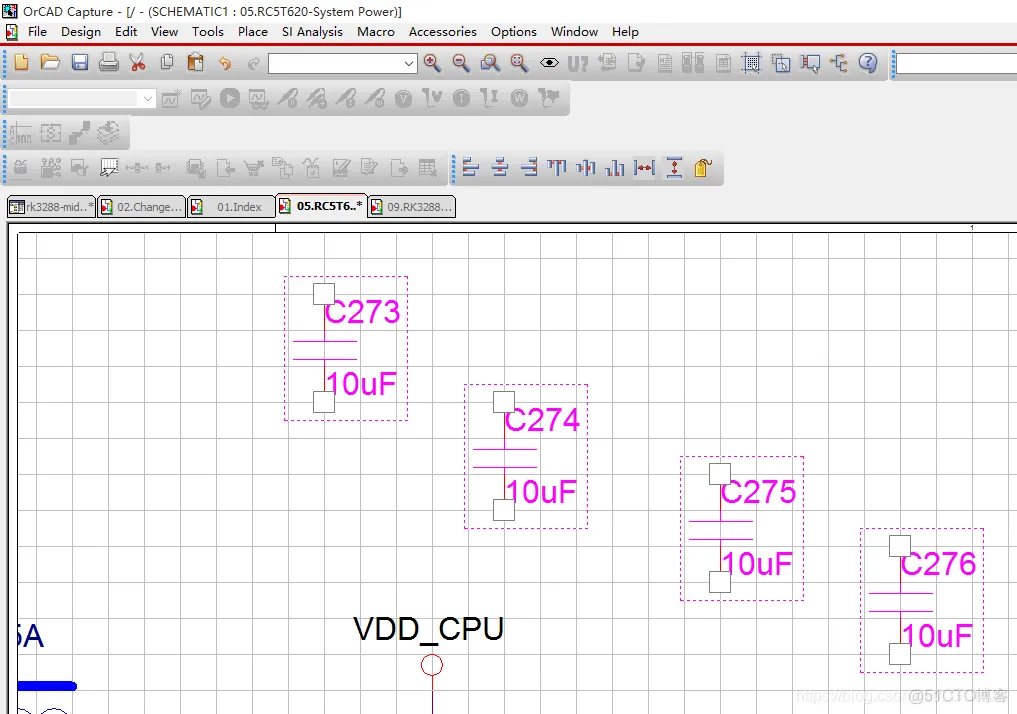Select the C273 reference label

(x=363, y=312)
